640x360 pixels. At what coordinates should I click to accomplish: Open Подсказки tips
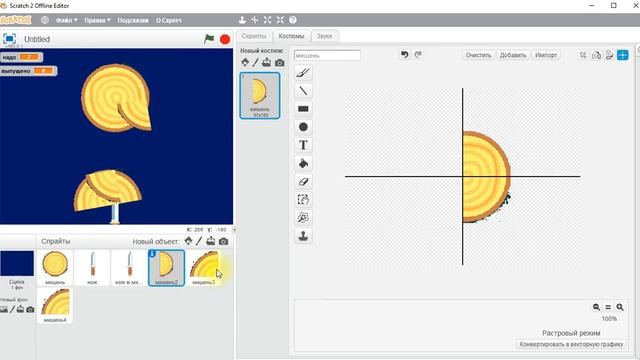click(133, 20)
